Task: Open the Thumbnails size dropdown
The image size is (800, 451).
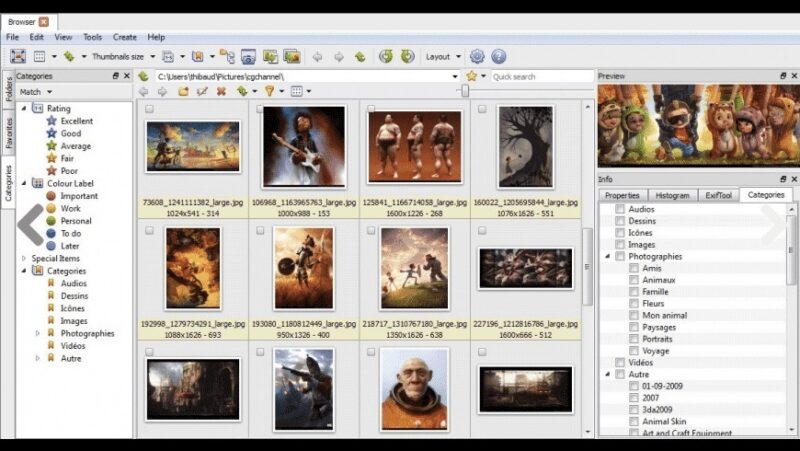Action: pyautogui.click(x=124, y=57)
